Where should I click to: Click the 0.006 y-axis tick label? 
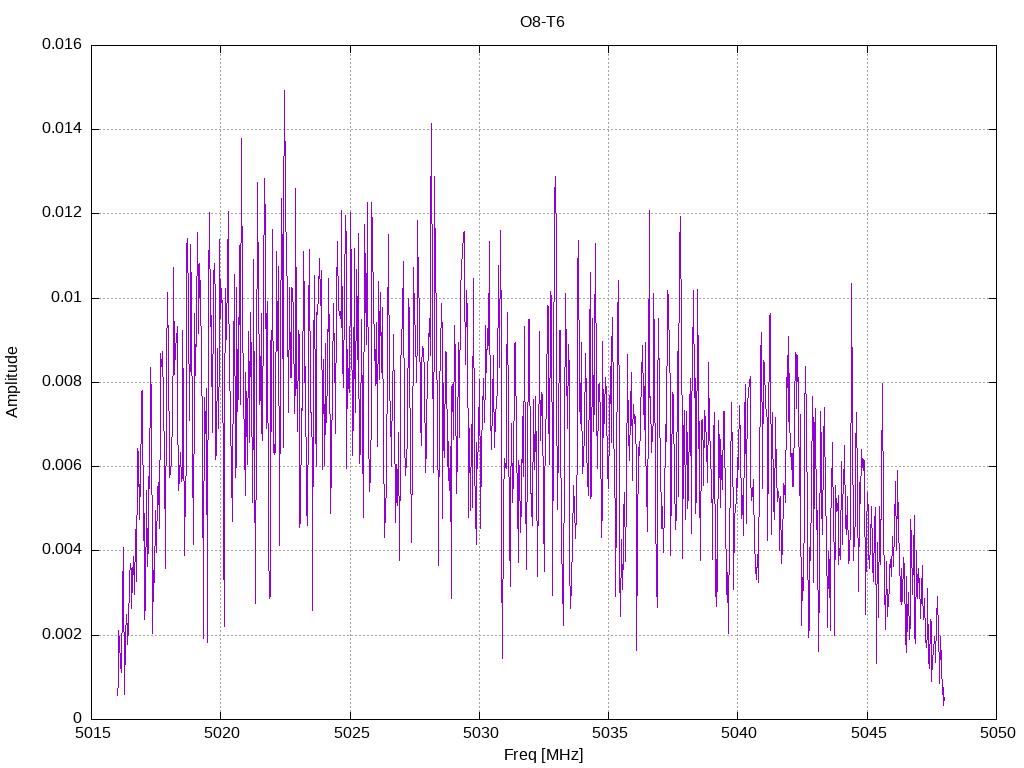pyautogui.click(x=62, y=466)
